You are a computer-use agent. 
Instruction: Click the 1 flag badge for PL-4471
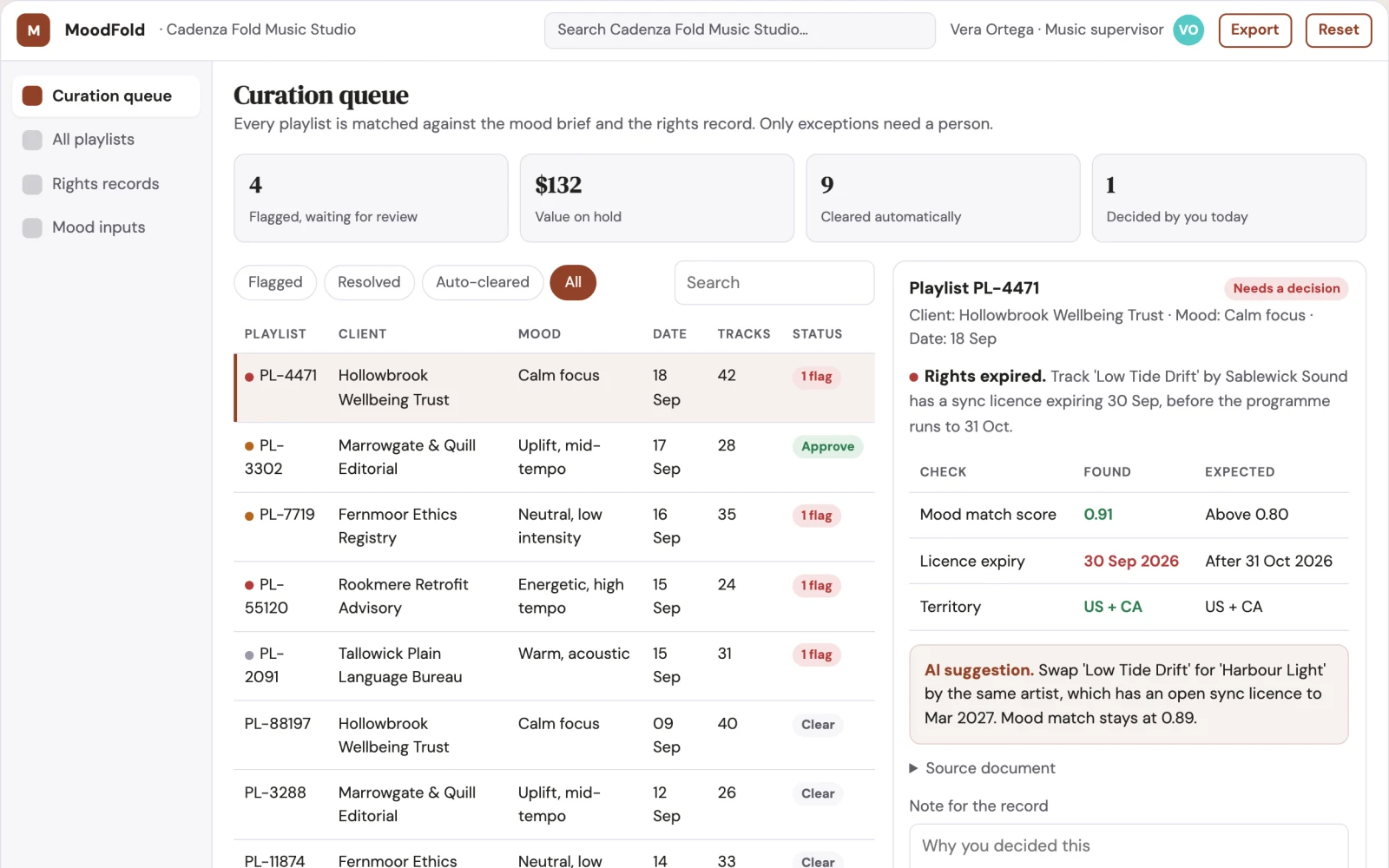tap(816, 377)
